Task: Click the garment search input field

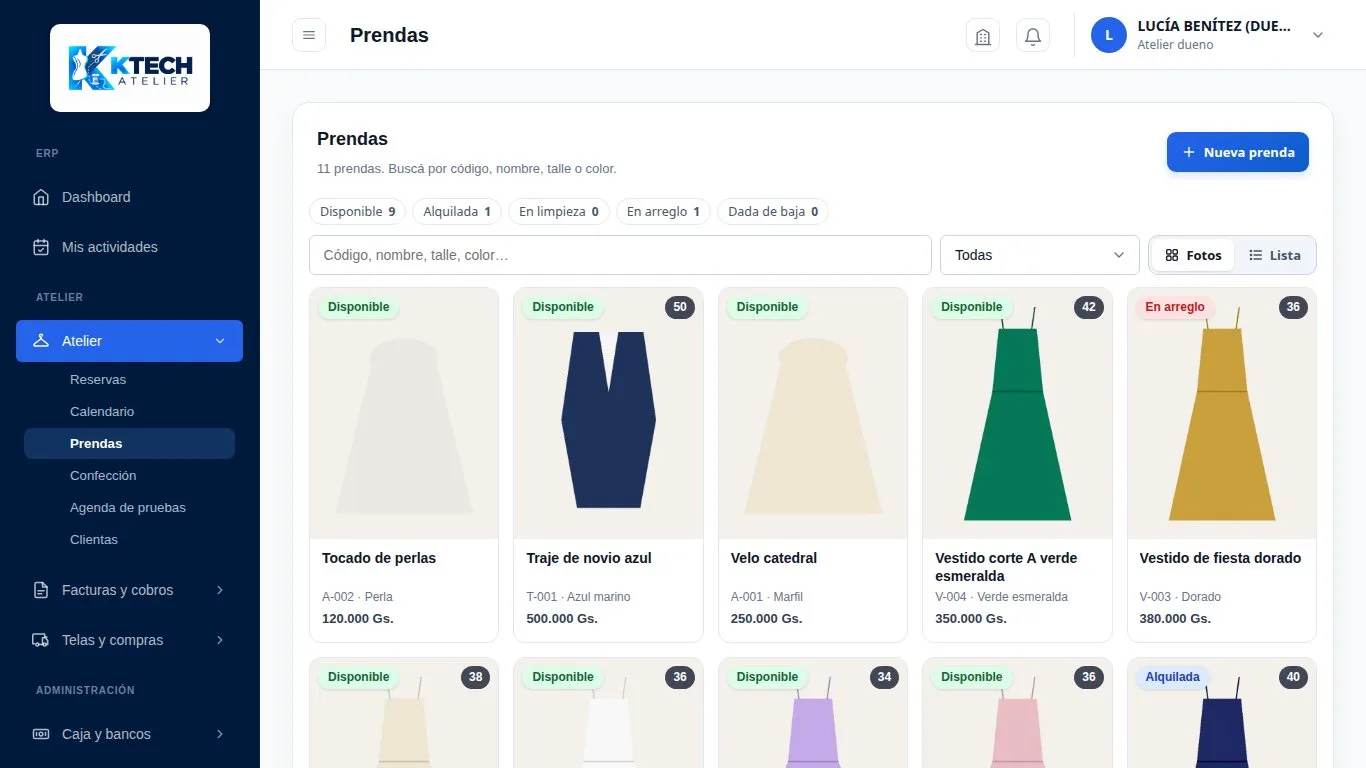Action: point(620,255)
